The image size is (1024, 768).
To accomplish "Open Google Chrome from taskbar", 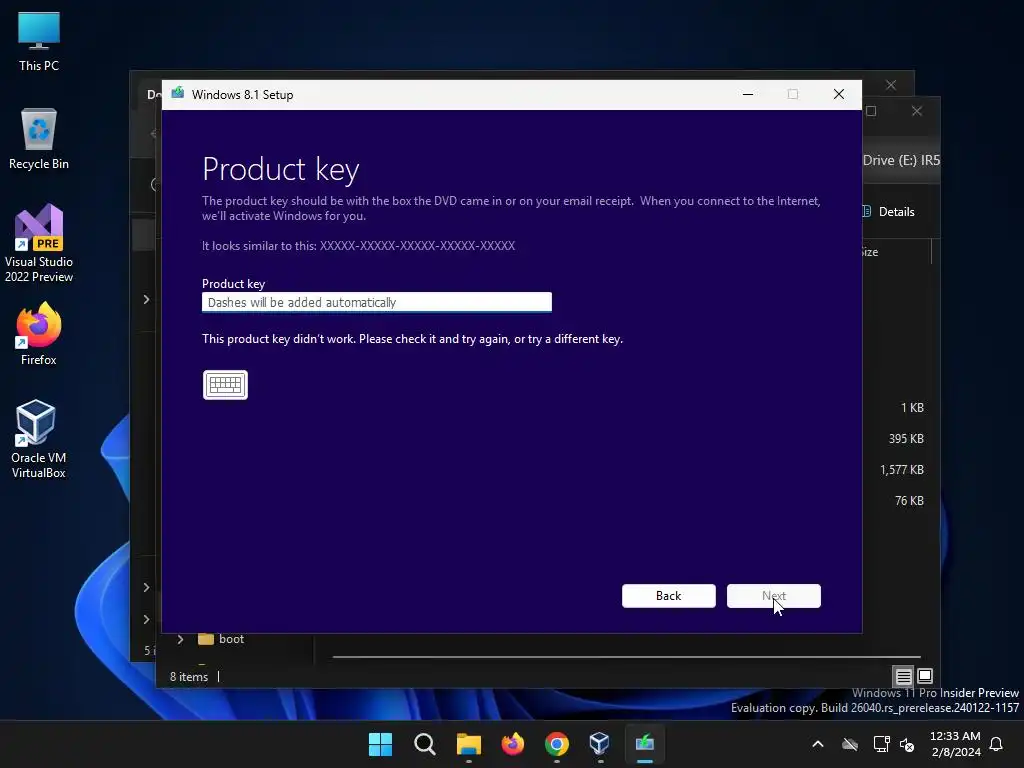I will pos(556,744).
